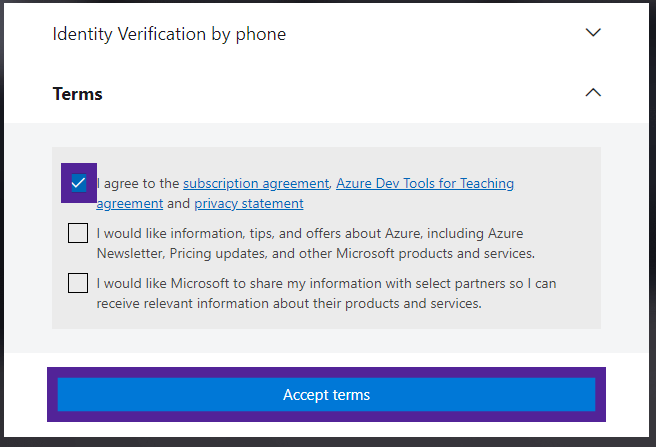The height and width of the screenshot is (447, 656).
Task: Check share information with partners box
Action: [78, 283]
